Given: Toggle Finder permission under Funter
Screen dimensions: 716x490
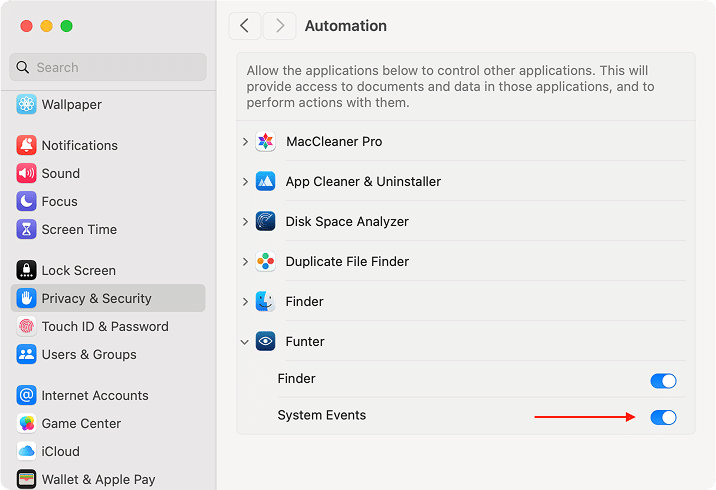Looking at the screenshot, I should (663, 381).
